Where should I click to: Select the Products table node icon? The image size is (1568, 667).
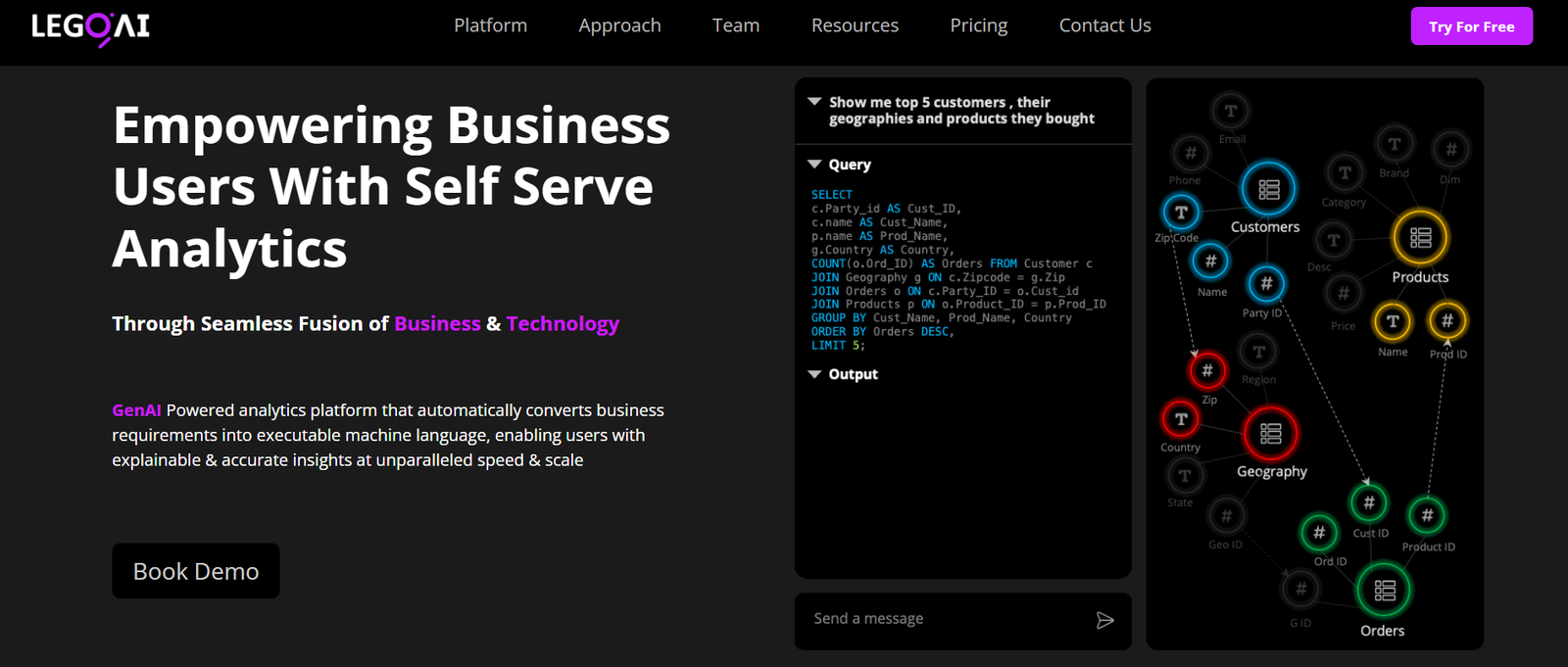point(1420,237)
